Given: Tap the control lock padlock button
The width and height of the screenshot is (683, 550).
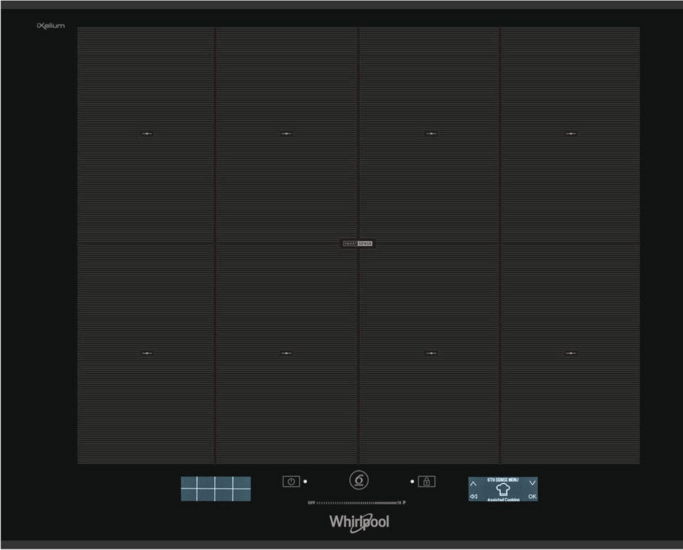Looking at the screenshot, I should (427, 481).
